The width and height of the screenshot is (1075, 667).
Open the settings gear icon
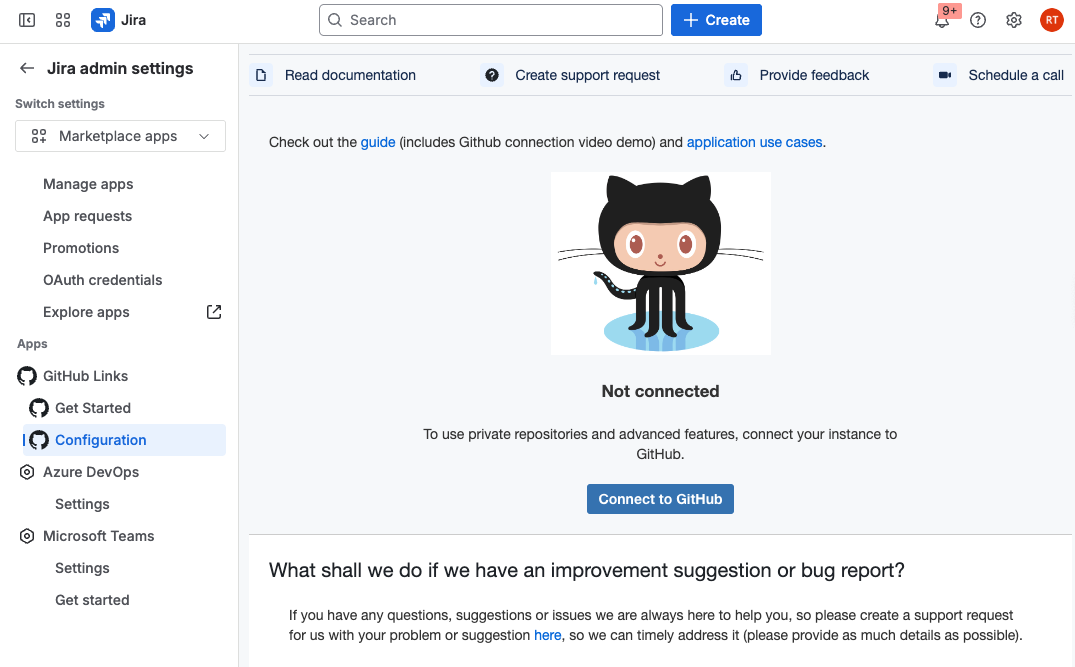coord(1014,20)
